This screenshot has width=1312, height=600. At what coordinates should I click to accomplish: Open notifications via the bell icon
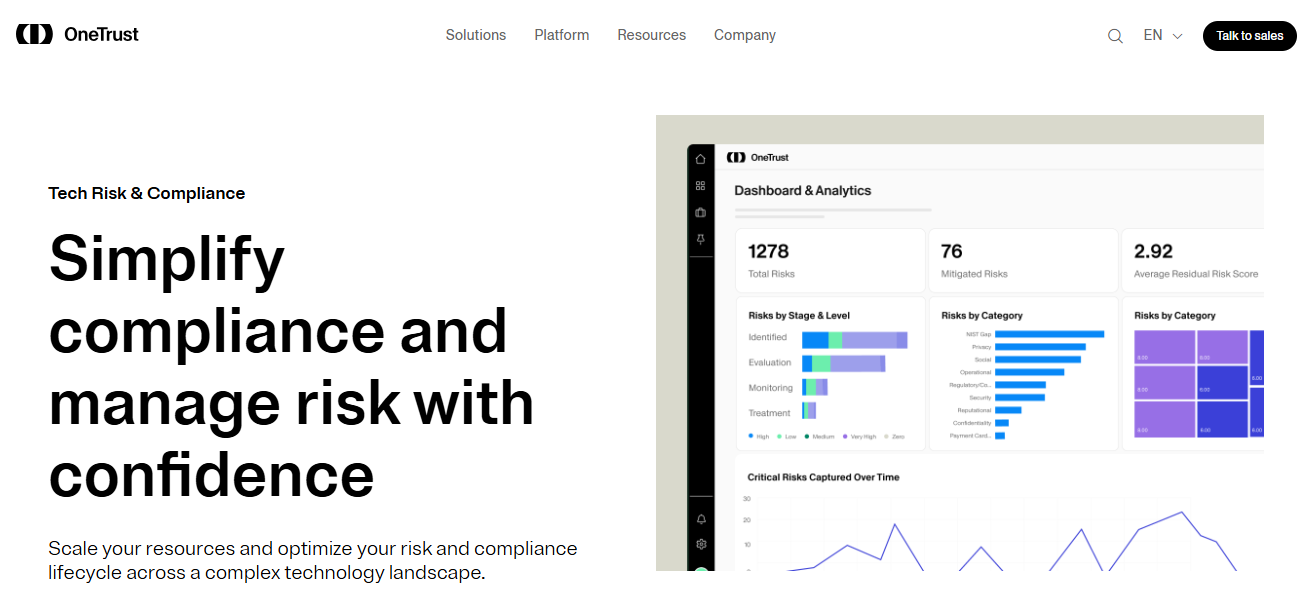[700, 518]
